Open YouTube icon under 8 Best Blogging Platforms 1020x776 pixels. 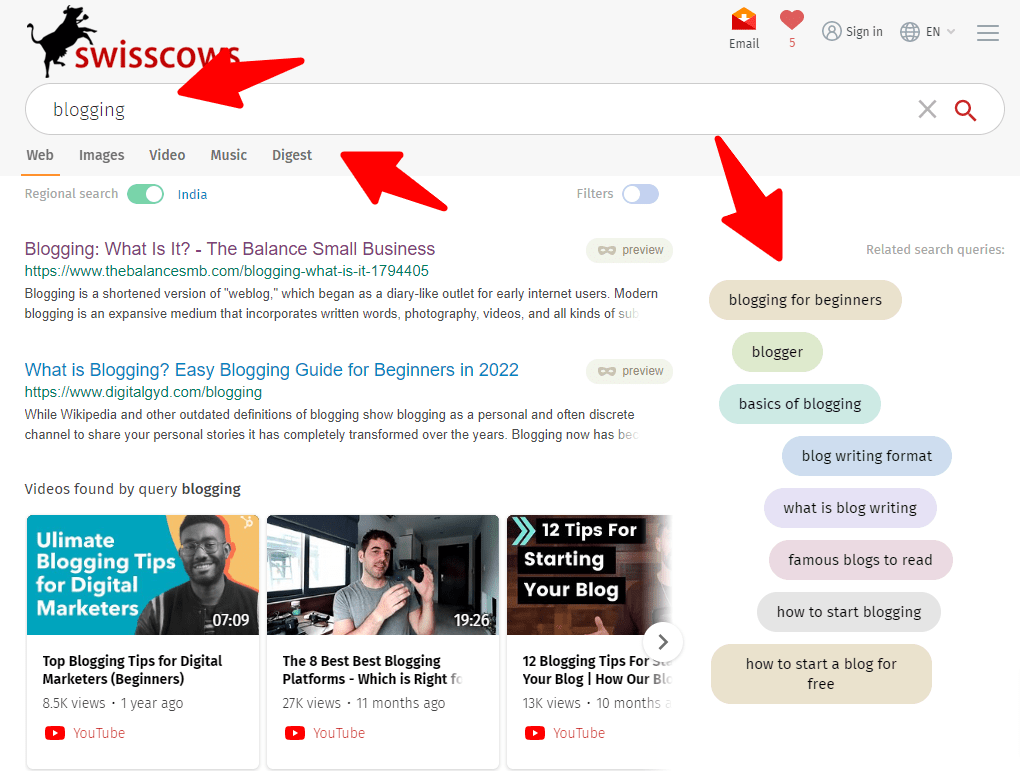click(x=295, y=733)
